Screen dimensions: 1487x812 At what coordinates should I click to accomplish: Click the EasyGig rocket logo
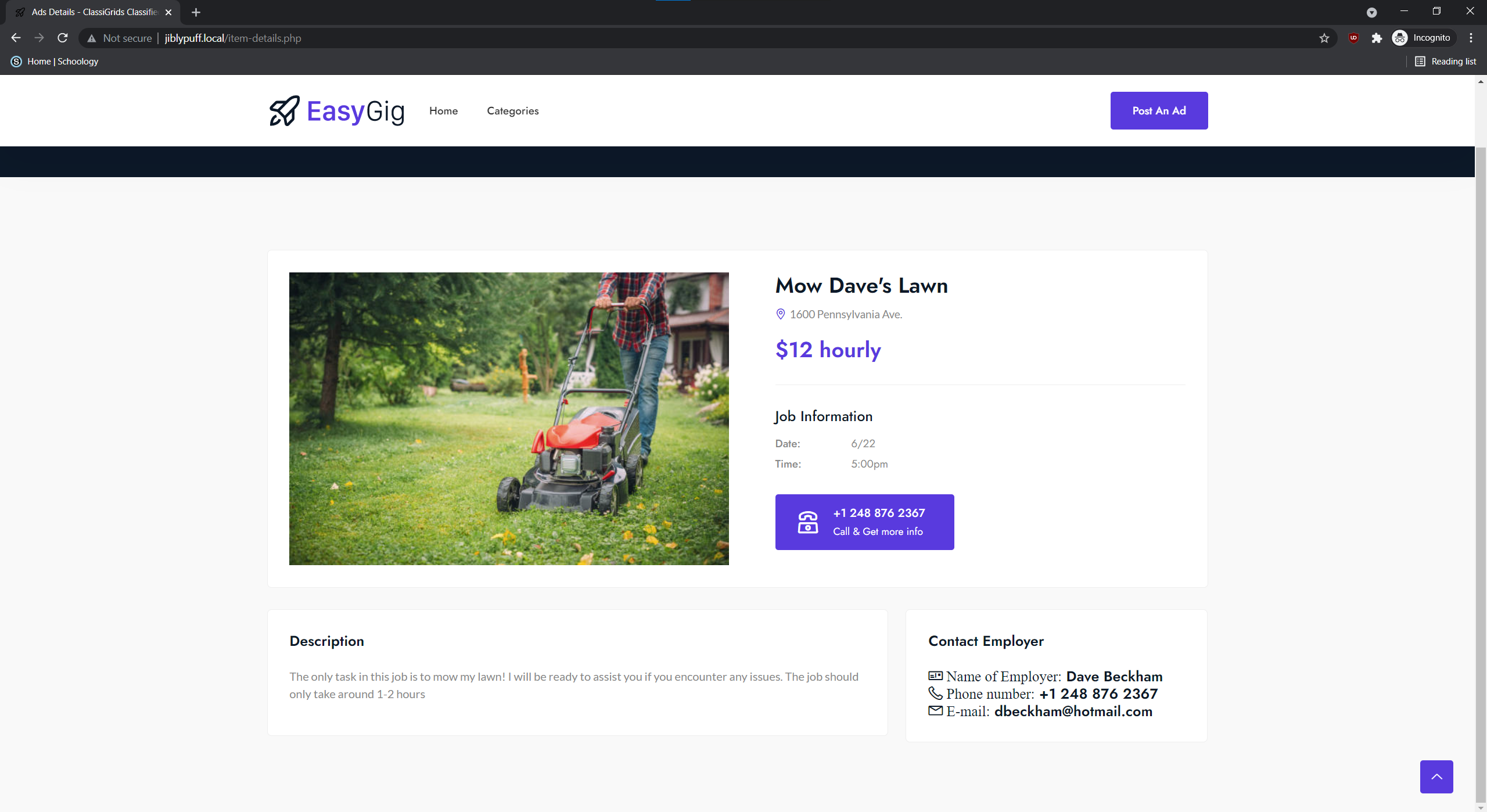(x=285, y=110)
